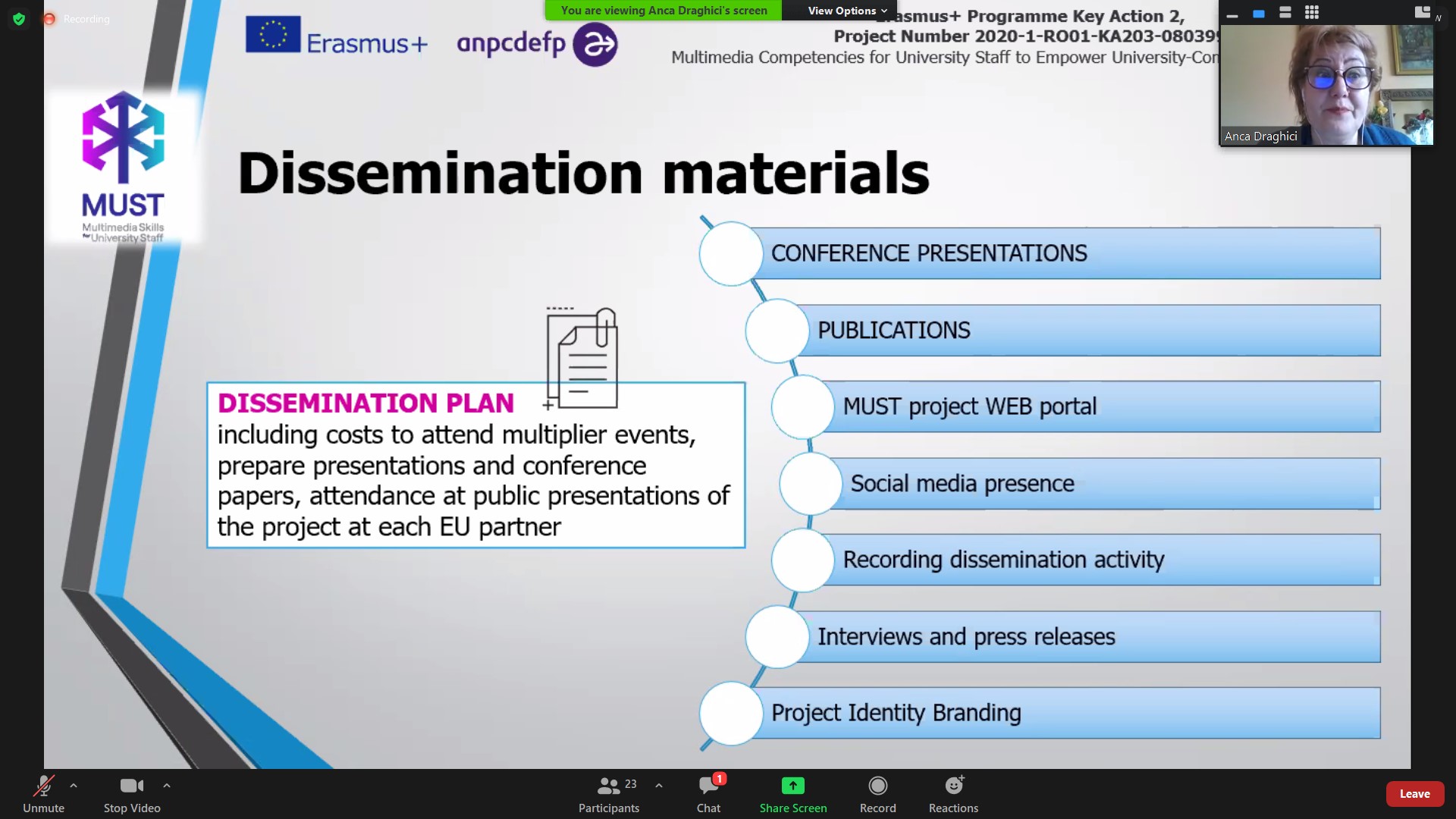Screen dimensions: 1456x819
Task: Expand video options arrow beside Stop Video
Action: (x=167, y=786)
